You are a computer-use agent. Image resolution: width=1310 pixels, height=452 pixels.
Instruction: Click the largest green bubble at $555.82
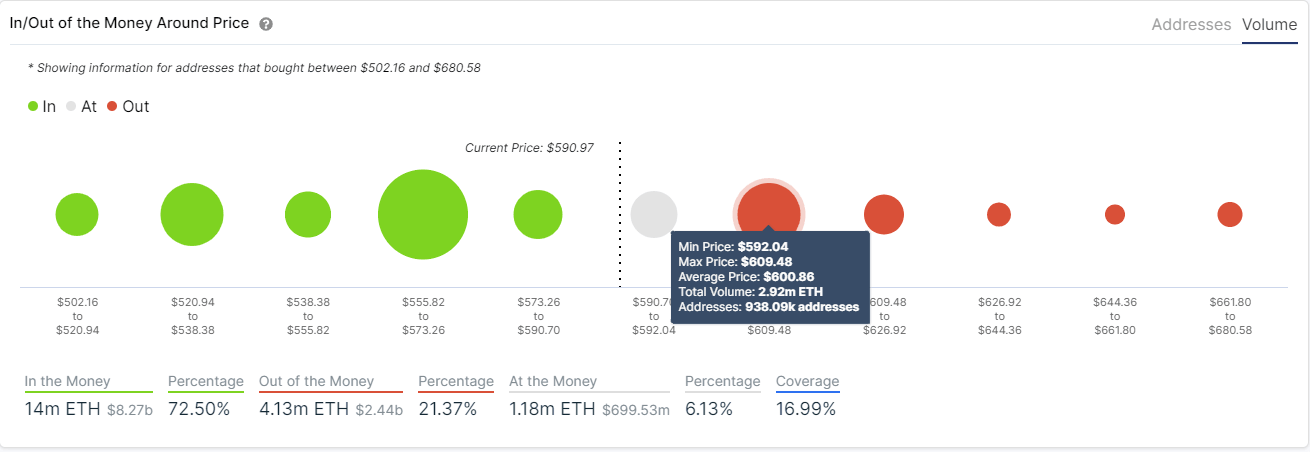423,215
